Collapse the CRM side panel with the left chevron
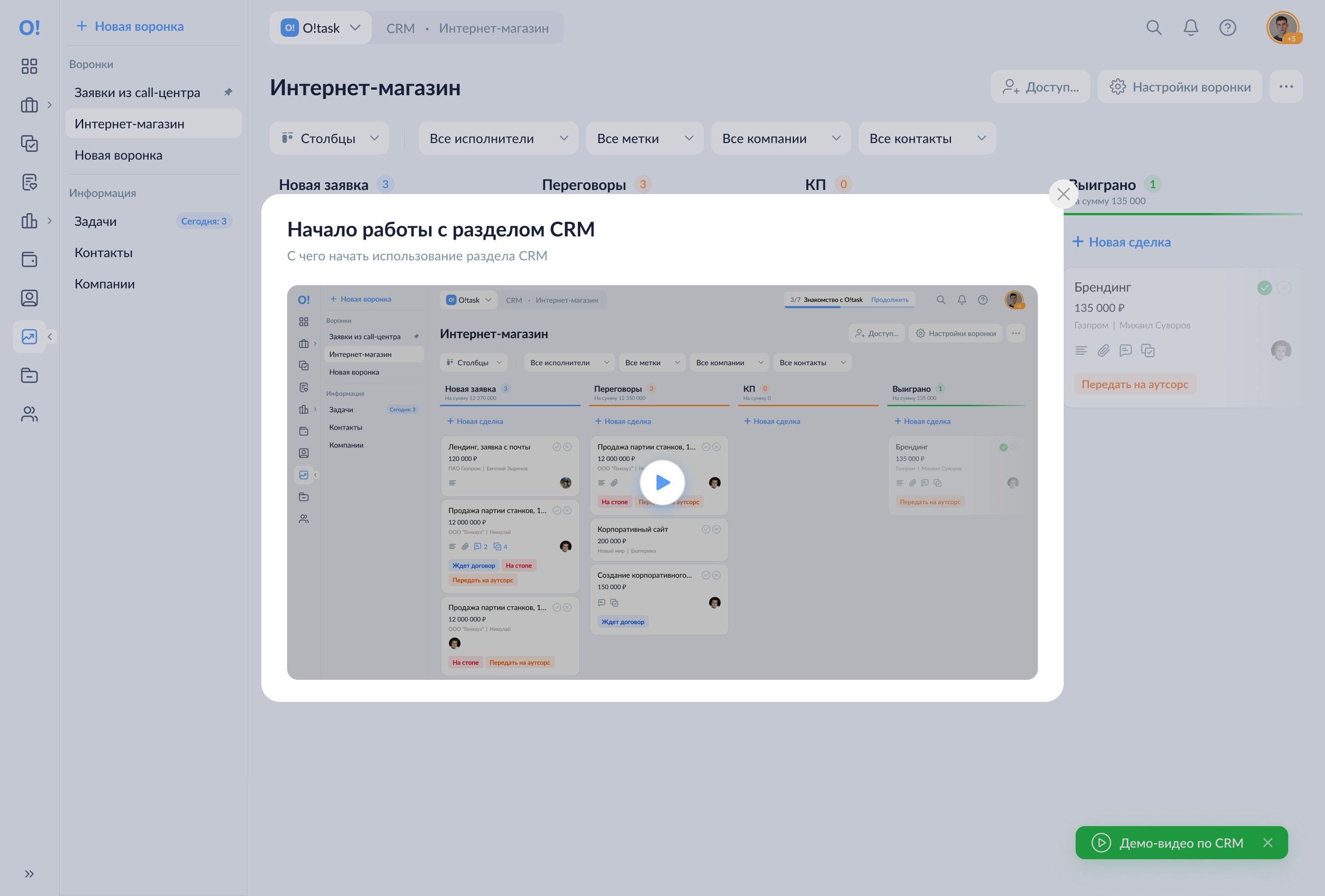The image size is (1325, 896). click(50, 337)
